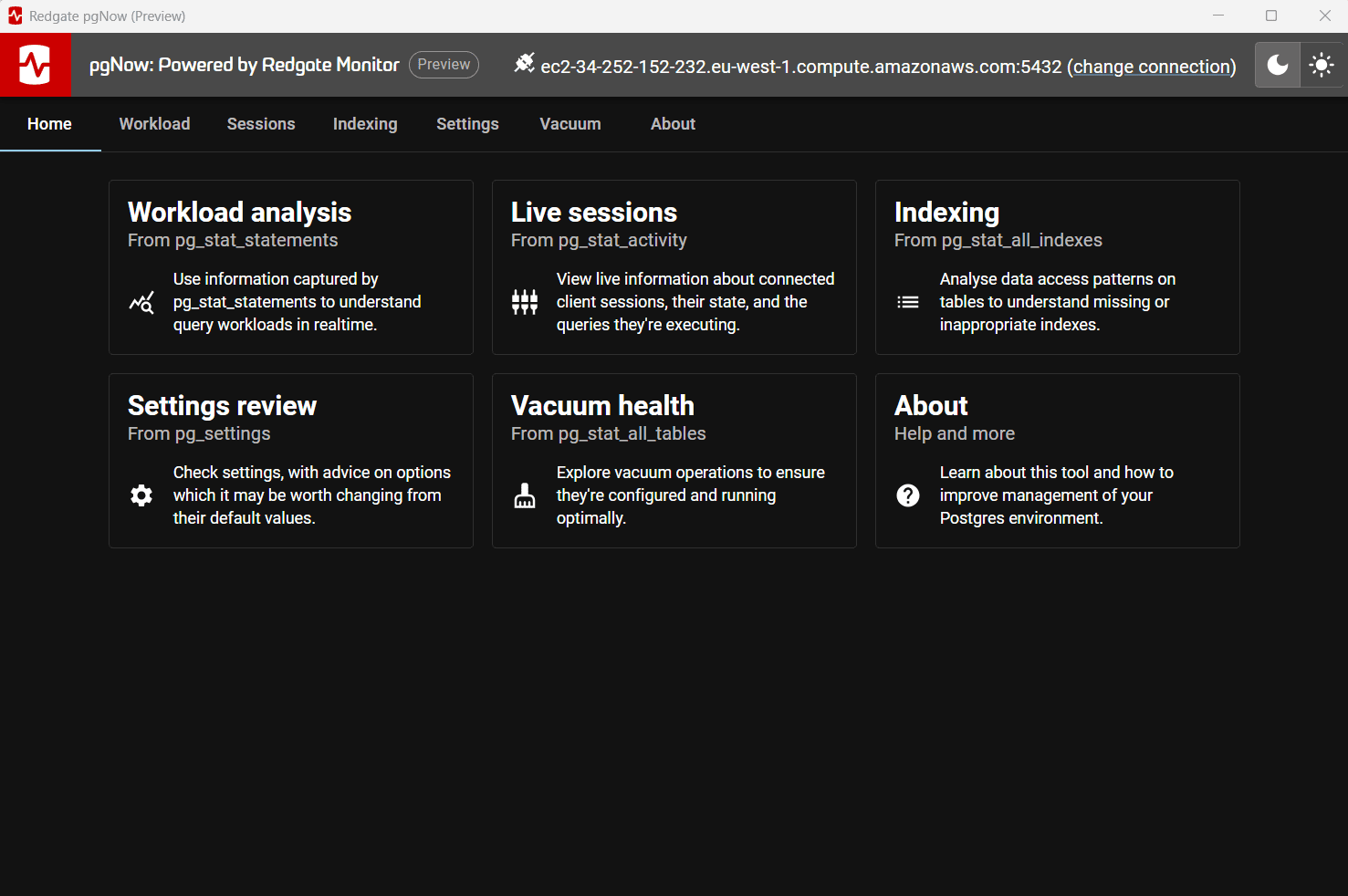Click the server address ec2-34-252-152-232 text
The image size is (1348, 896).
[801, 67]
